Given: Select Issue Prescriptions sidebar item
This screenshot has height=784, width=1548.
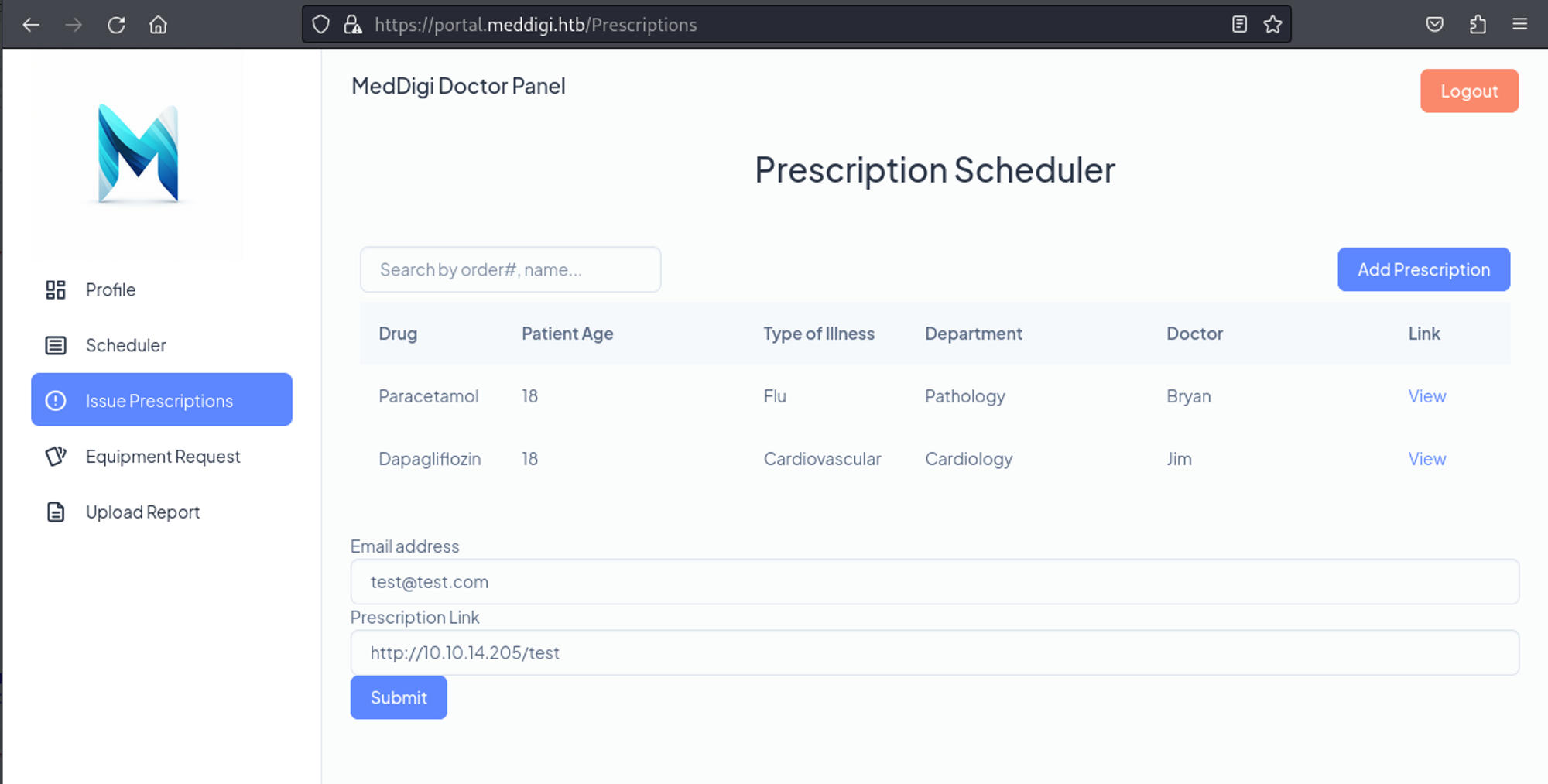Looking at the screenshot, I should pyautogui.click(x=161, y=400).
